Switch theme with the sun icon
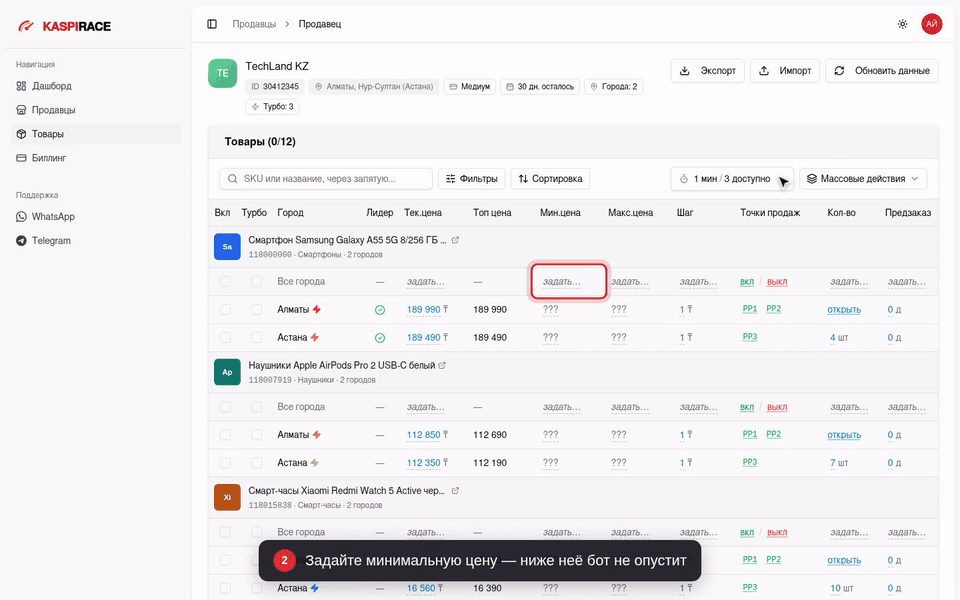 [902, 24]
